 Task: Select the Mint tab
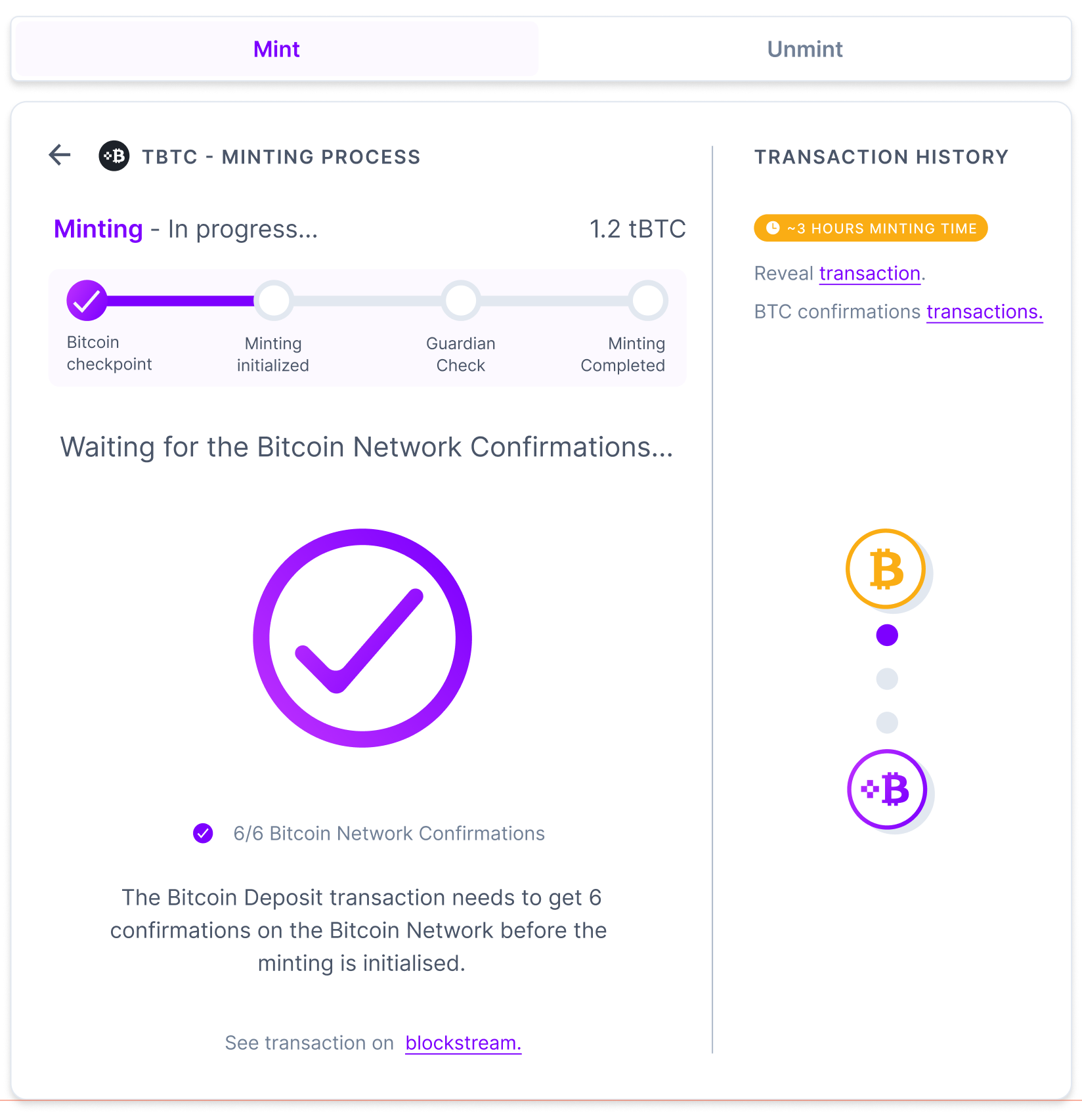pos(276,49)
